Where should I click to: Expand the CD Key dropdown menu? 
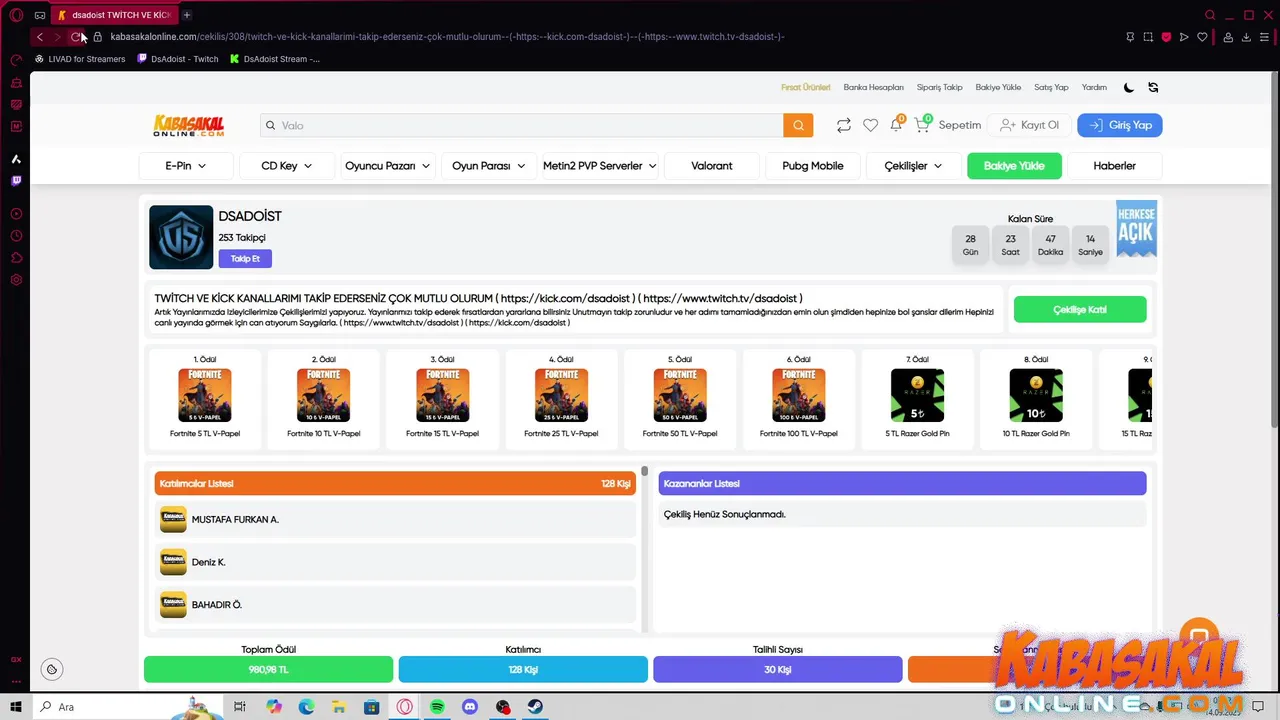click(287, 166)
